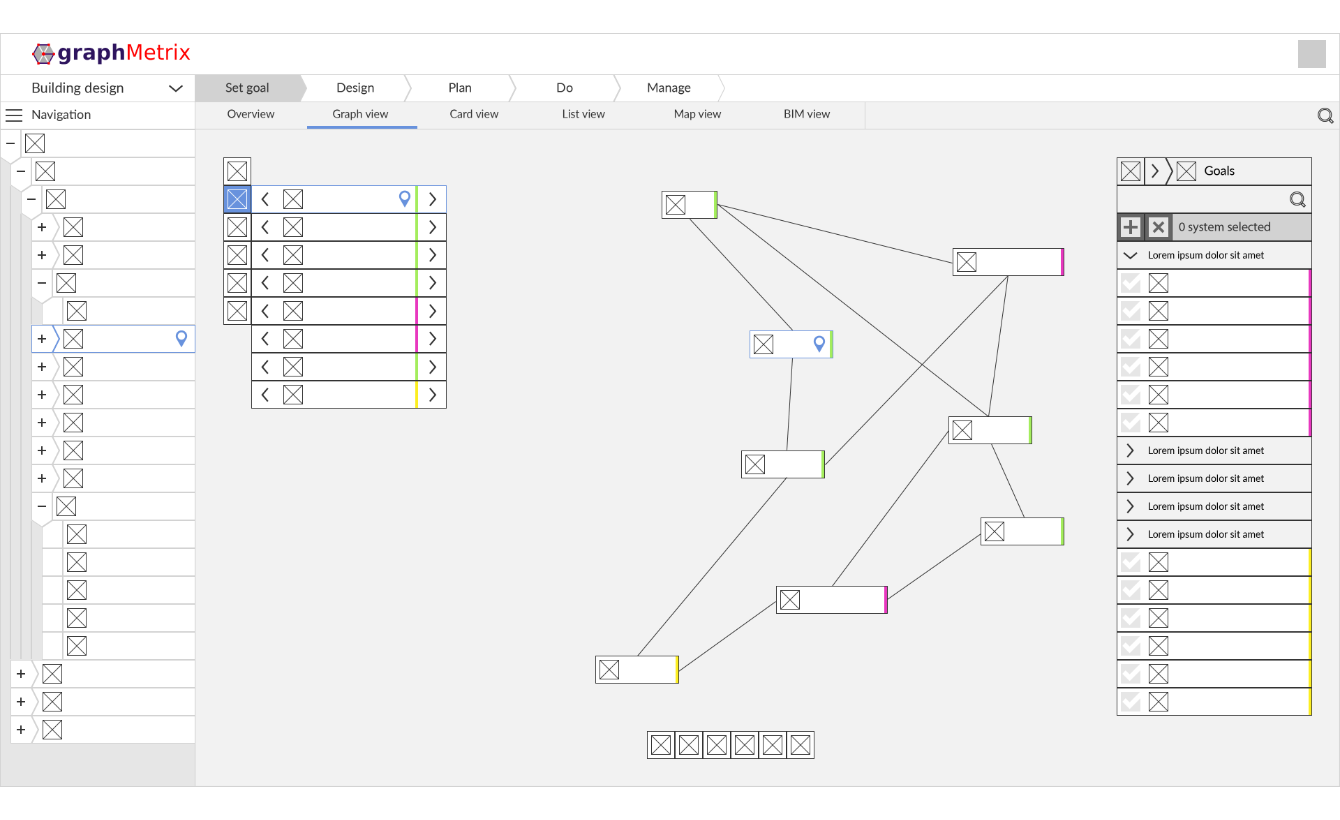Open the BIM view tab

coord(806,114)
